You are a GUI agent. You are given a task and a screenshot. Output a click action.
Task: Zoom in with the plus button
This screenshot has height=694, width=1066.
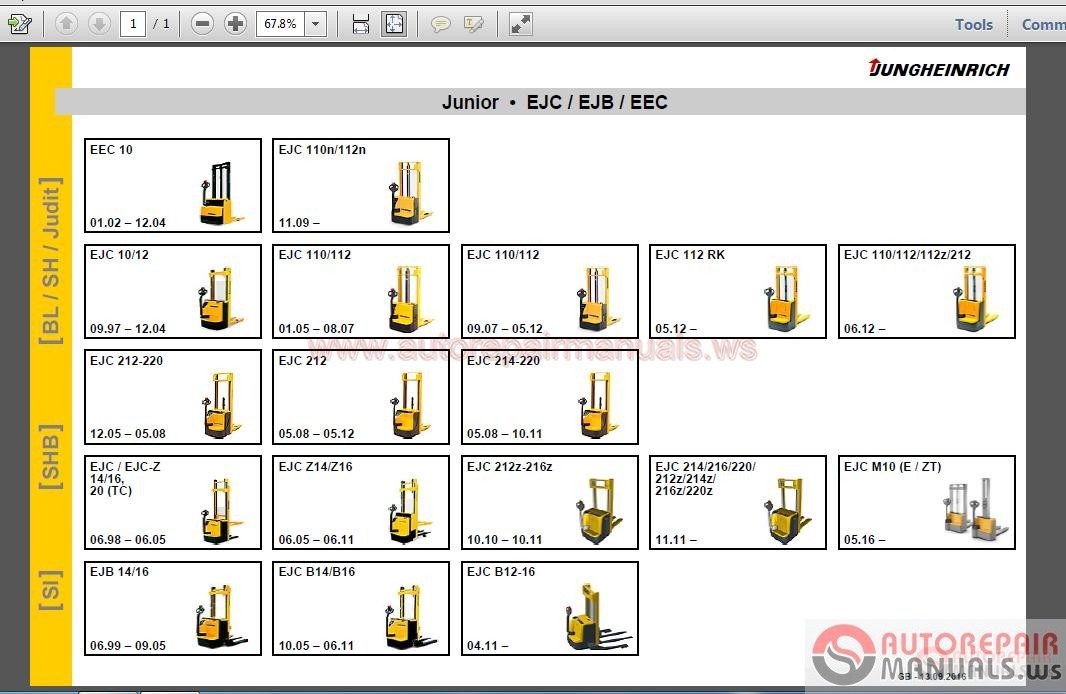pos(235,24)
